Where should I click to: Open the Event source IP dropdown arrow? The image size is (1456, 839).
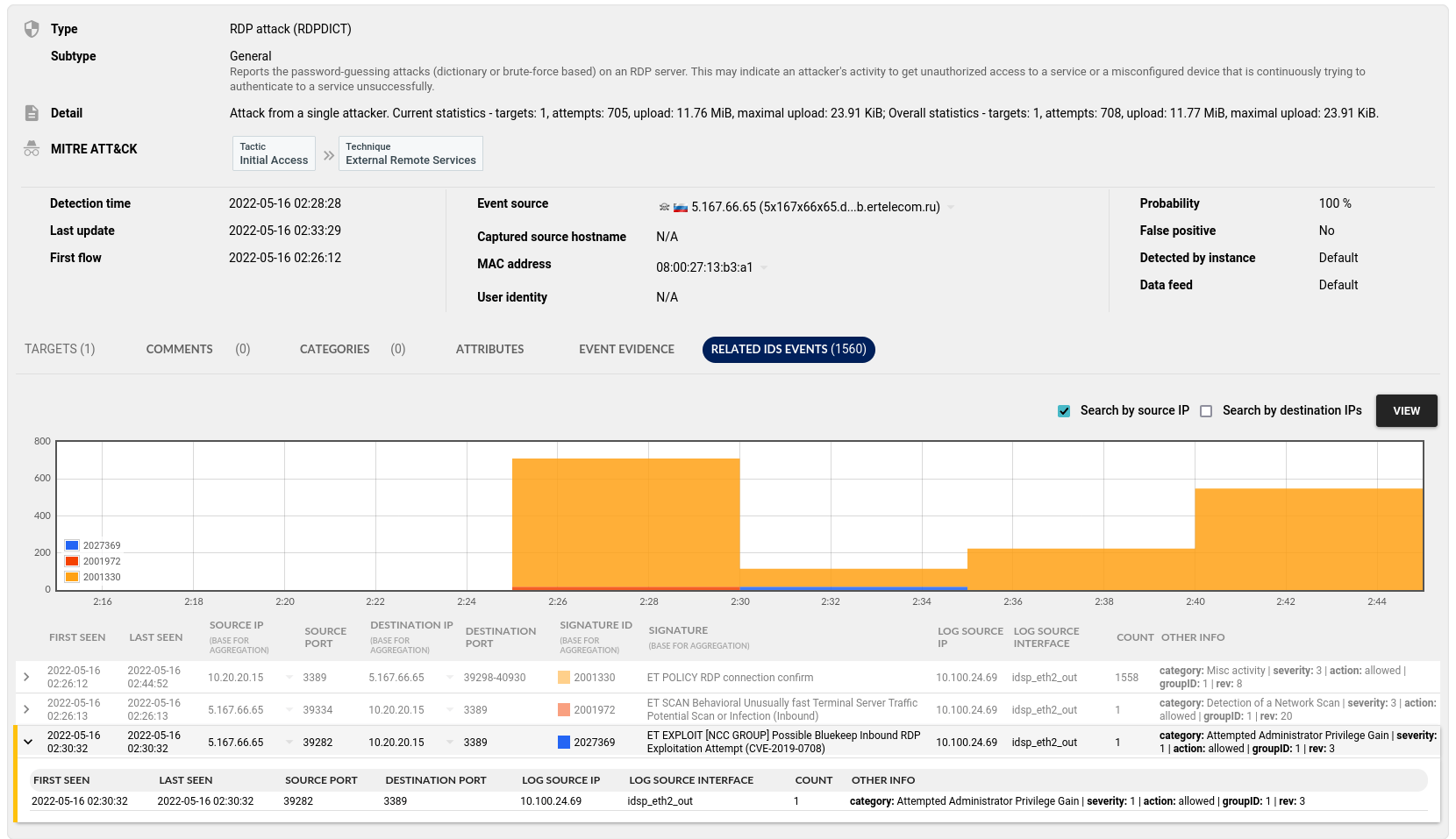pos(951,208)
